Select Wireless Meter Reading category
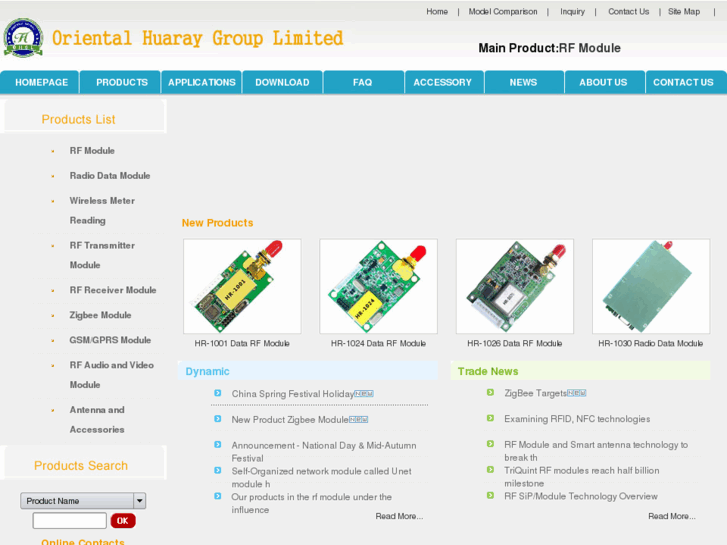 [102, 210]
